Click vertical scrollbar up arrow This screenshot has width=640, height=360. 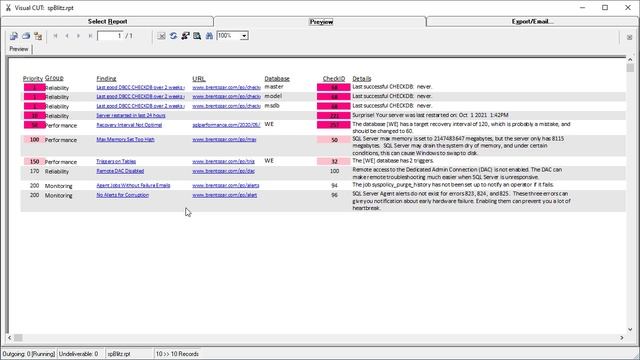[x=630, y=60]
